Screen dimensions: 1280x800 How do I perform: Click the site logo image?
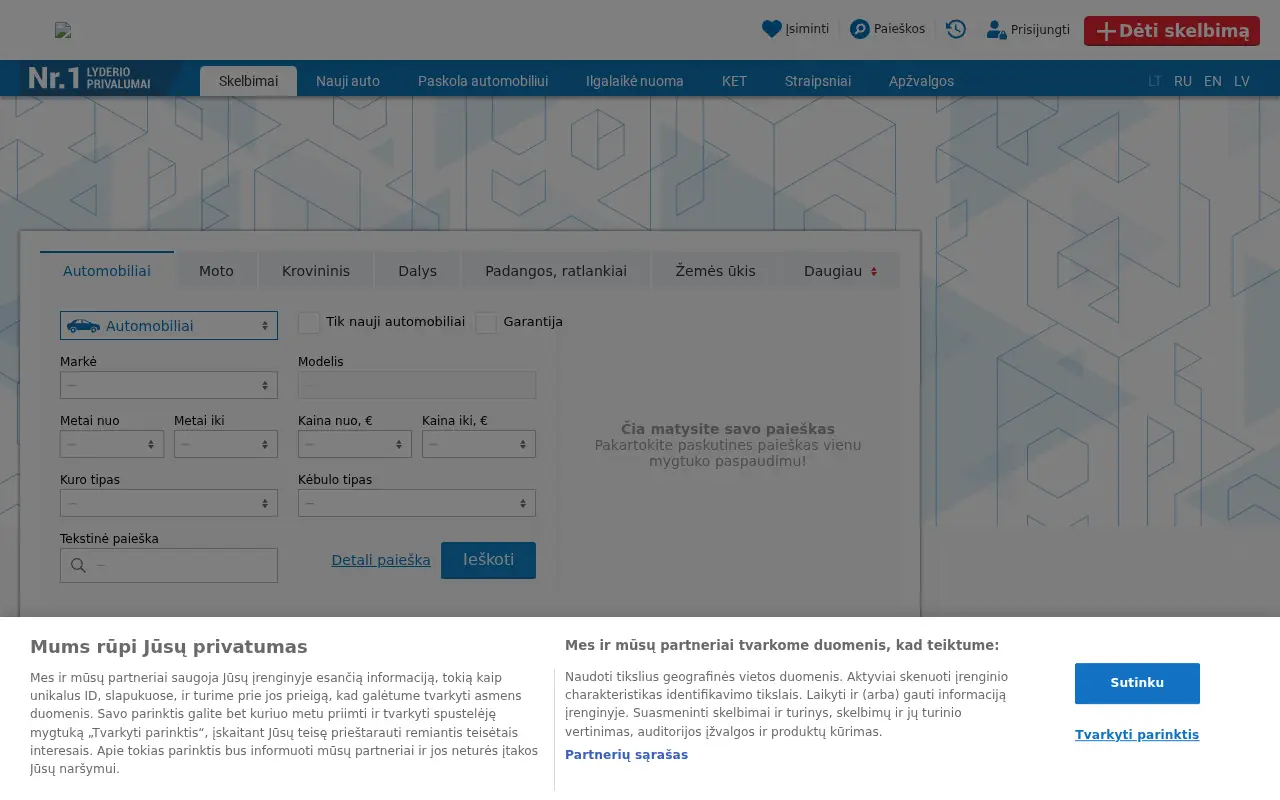click(63, 30)
